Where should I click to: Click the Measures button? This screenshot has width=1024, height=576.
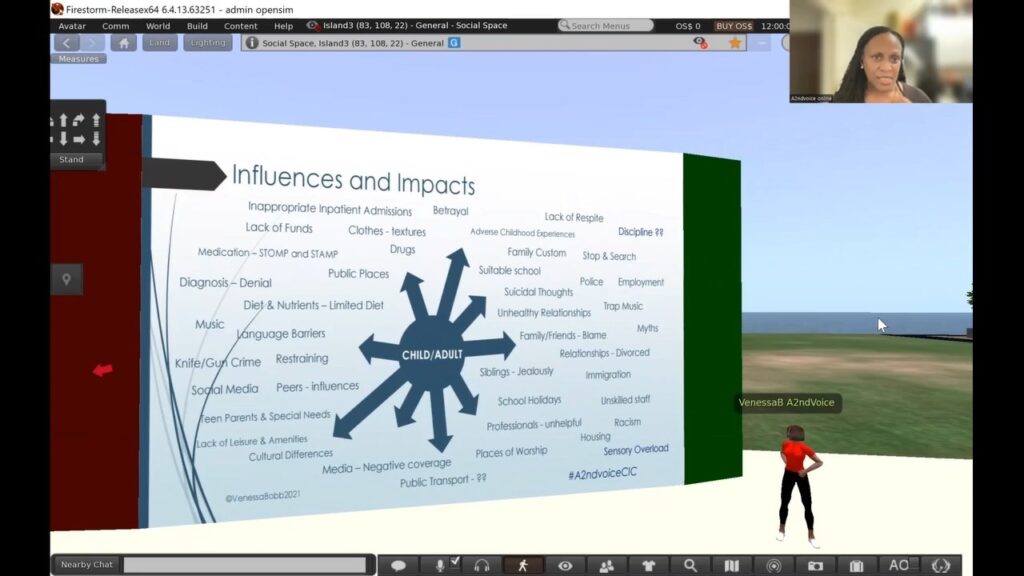[78, 59]
